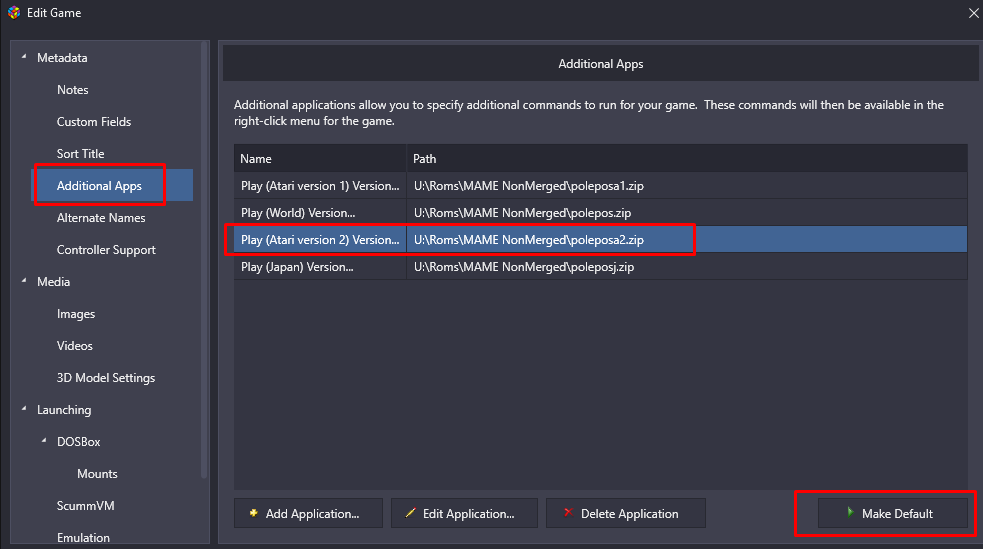The height and width of the screenshot is (549, 983).
Task: Collapse the Metadata tree section
Action: pyautogui.click(x=24, y=57)
